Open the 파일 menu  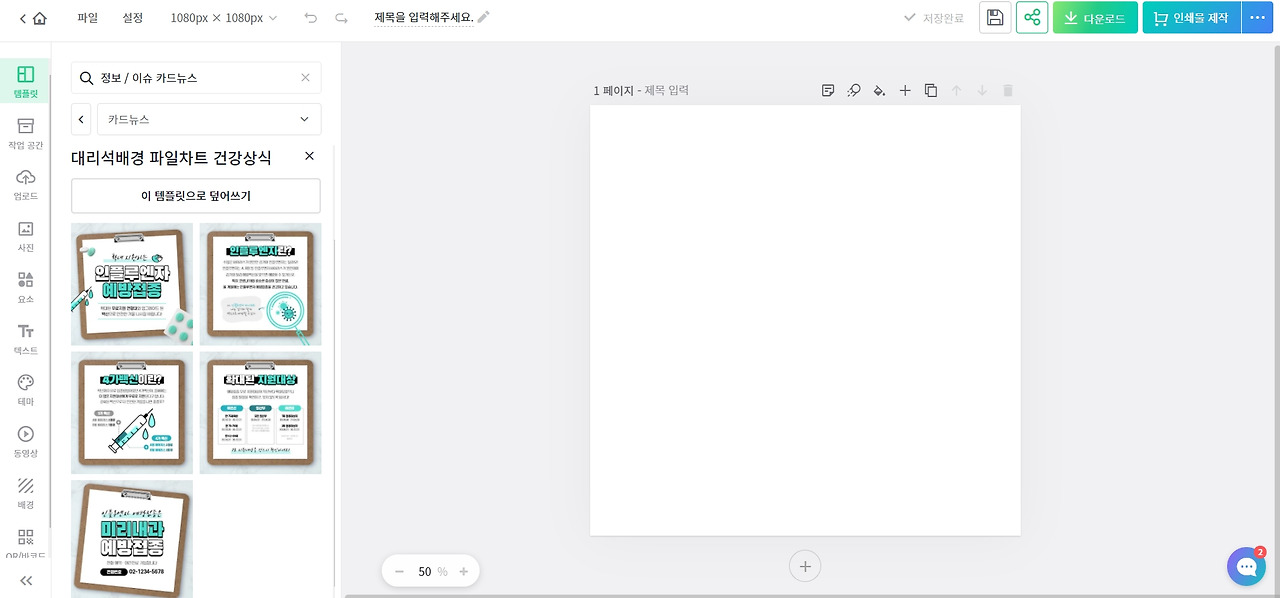pos(86,17)
